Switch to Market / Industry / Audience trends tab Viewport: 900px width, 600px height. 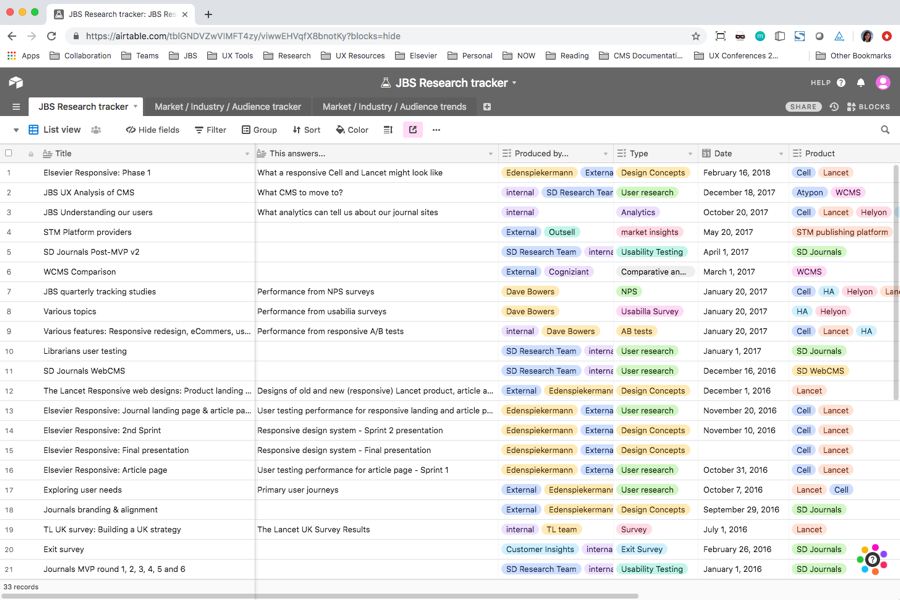pos(394,106)
